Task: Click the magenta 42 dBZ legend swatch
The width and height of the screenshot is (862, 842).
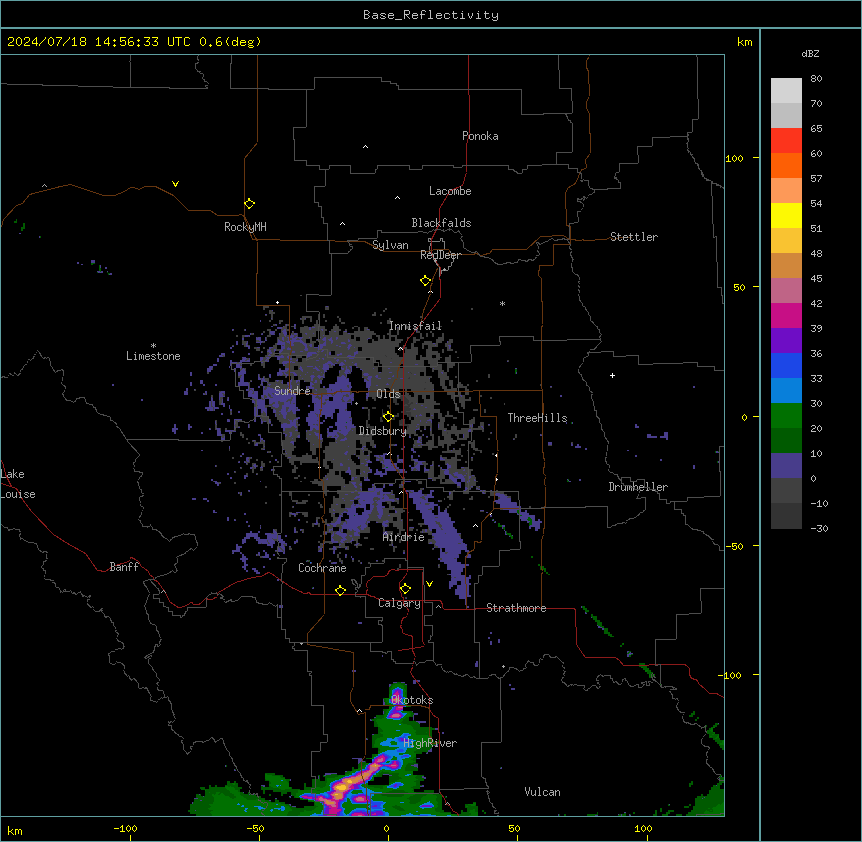Action: [x=786, y=315]
